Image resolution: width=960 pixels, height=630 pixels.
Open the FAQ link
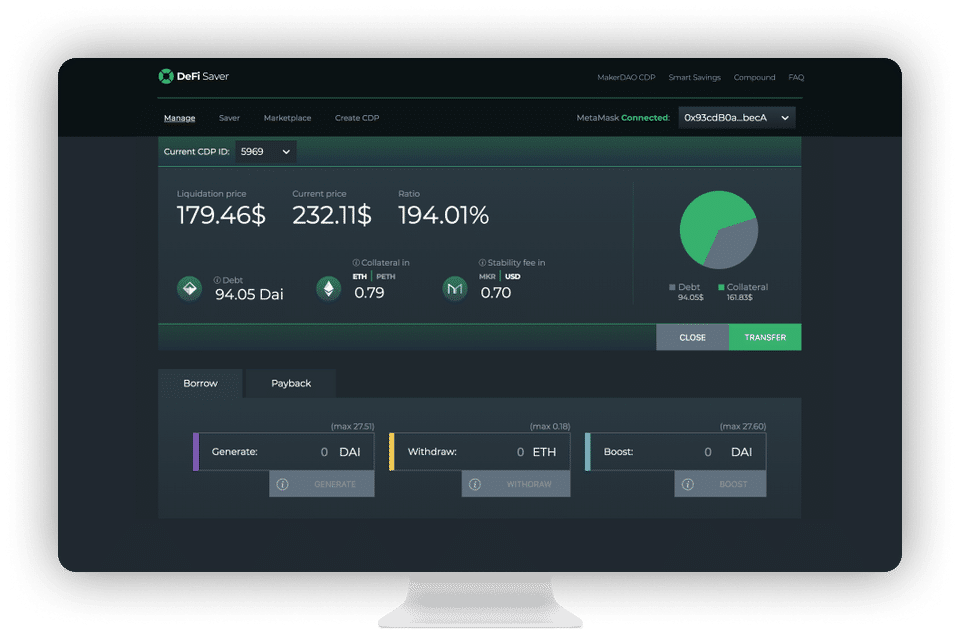click(x=796, y=78)
